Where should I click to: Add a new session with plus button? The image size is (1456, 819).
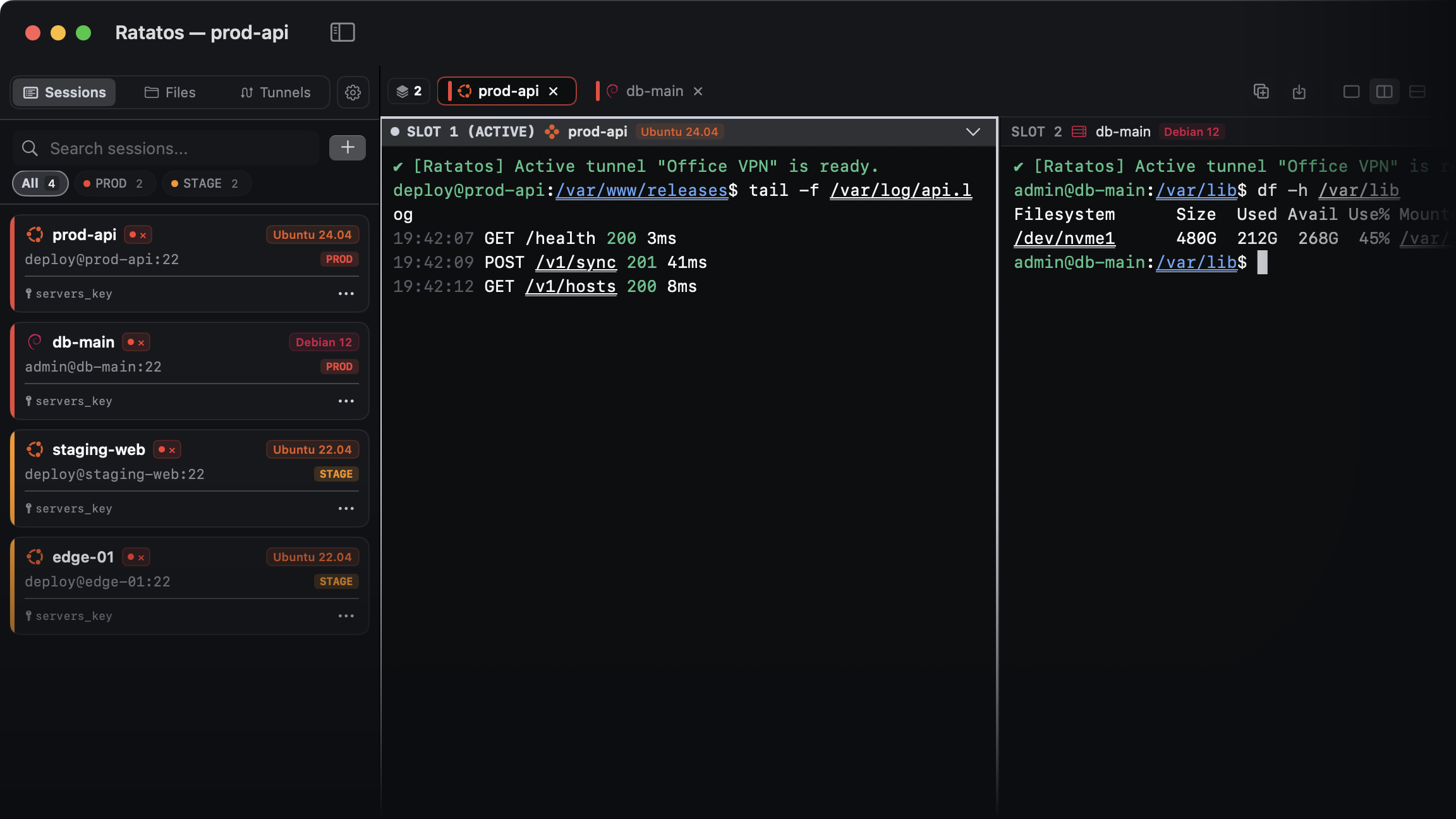(x=348, y=147)
